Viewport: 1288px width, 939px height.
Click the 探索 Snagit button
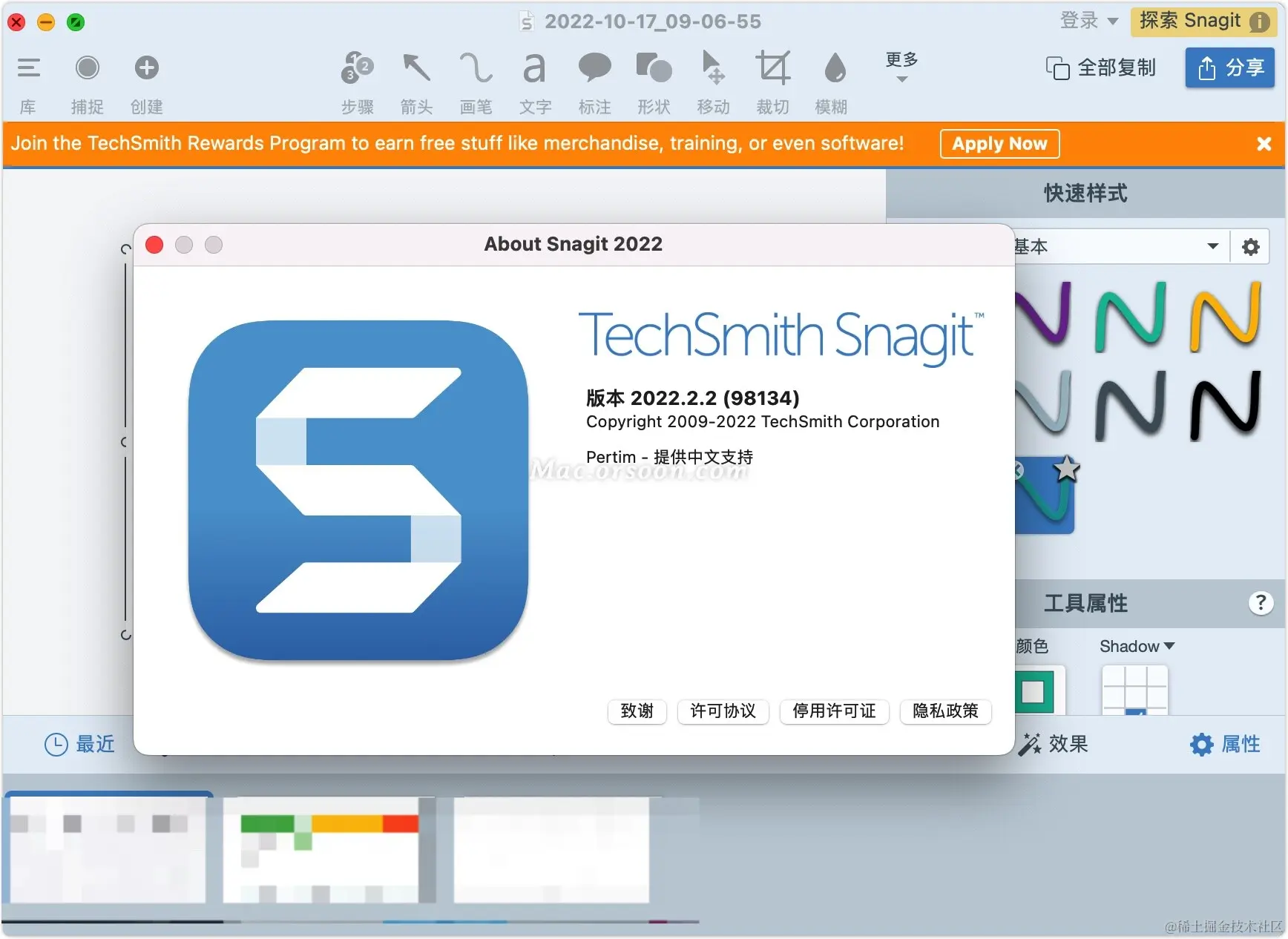pyautogui.click(x=1203, y=21)
